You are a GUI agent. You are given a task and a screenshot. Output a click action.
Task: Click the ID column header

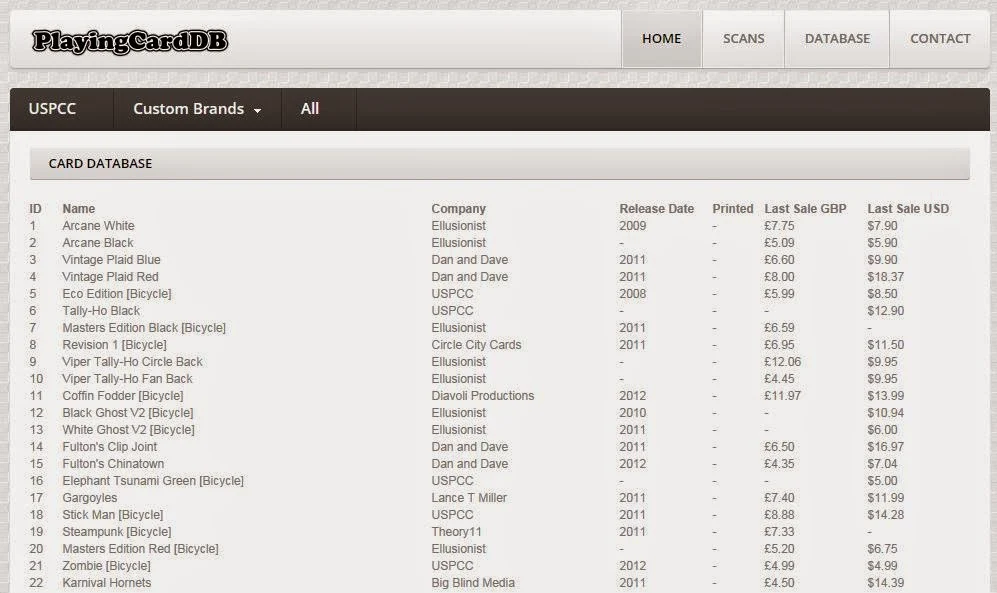pos(36,208)
